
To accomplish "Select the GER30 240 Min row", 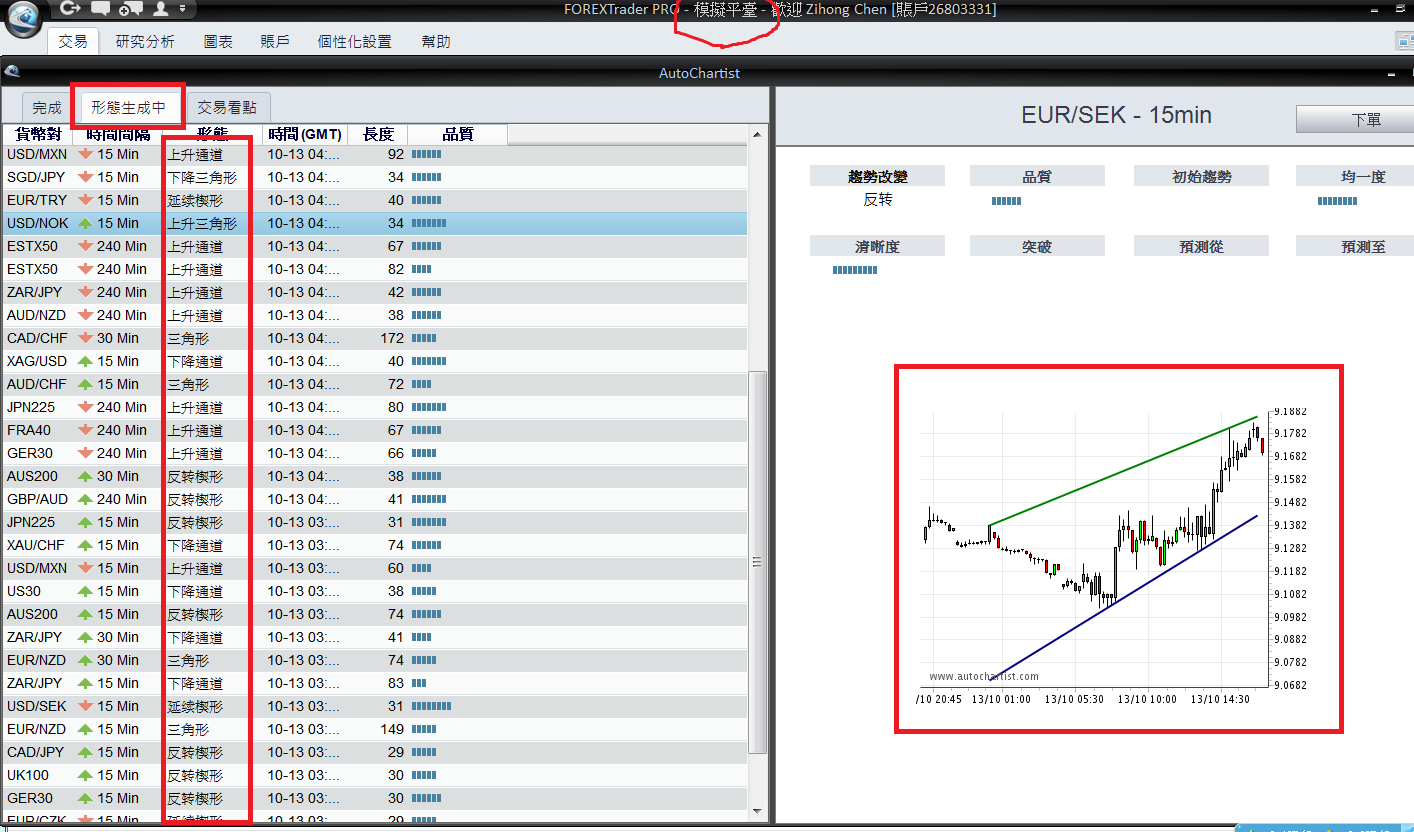I will [x=375, y=453].
